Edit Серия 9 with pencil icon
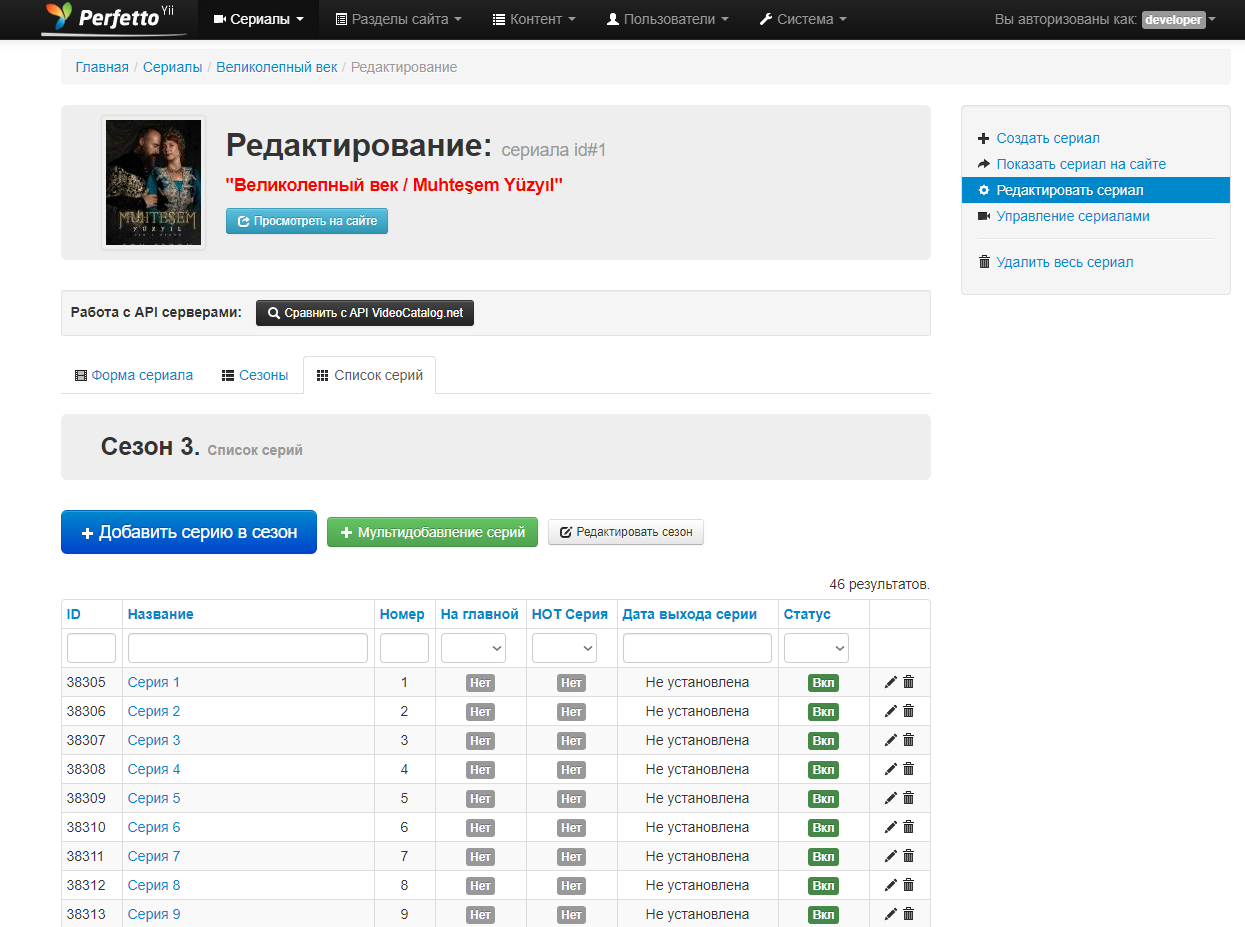Screen dimensions: 1245x927 tap(891, 914)
